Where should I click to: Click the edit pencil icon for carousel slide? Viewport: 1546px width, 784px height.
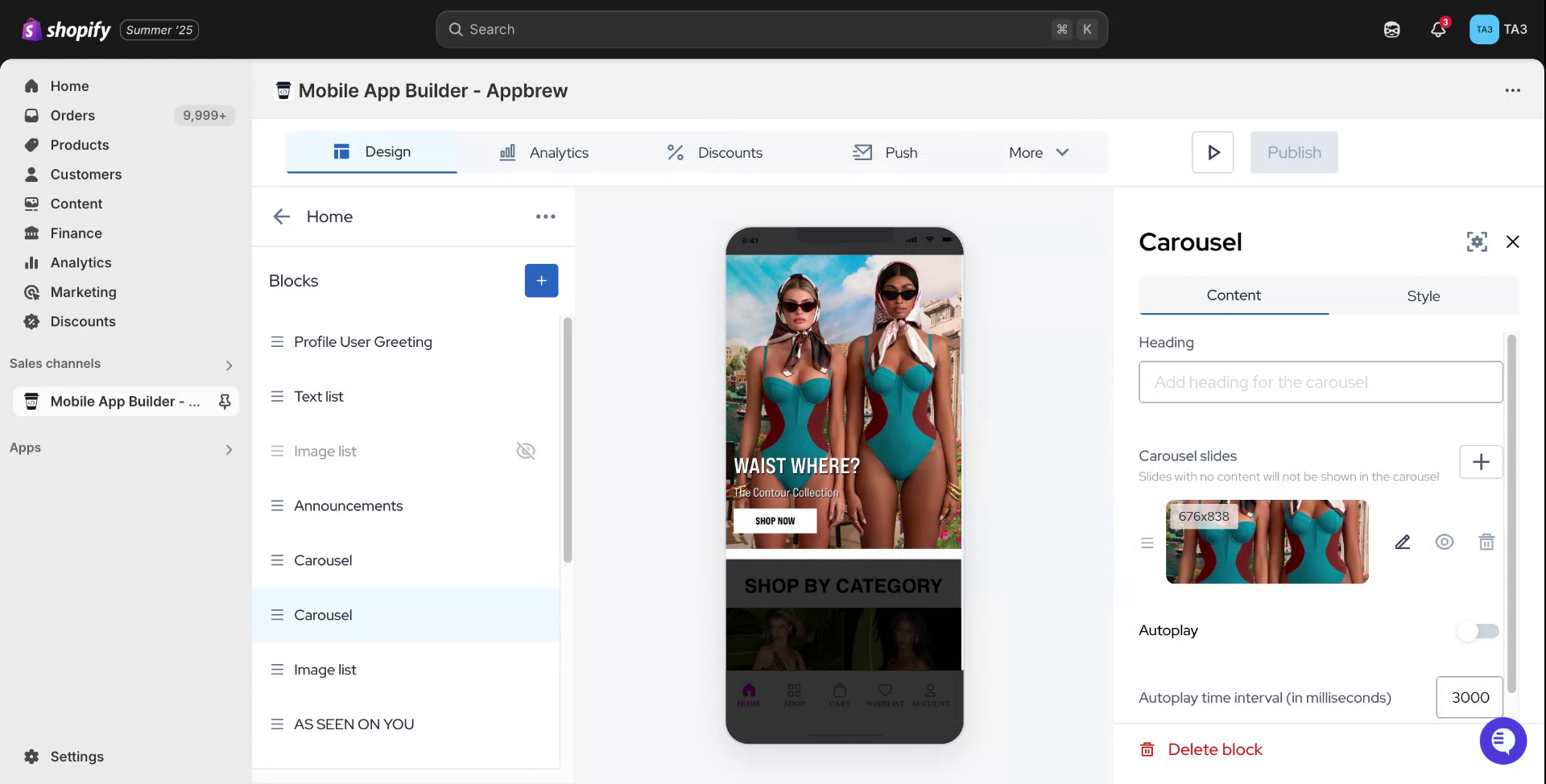point(1402,542)
